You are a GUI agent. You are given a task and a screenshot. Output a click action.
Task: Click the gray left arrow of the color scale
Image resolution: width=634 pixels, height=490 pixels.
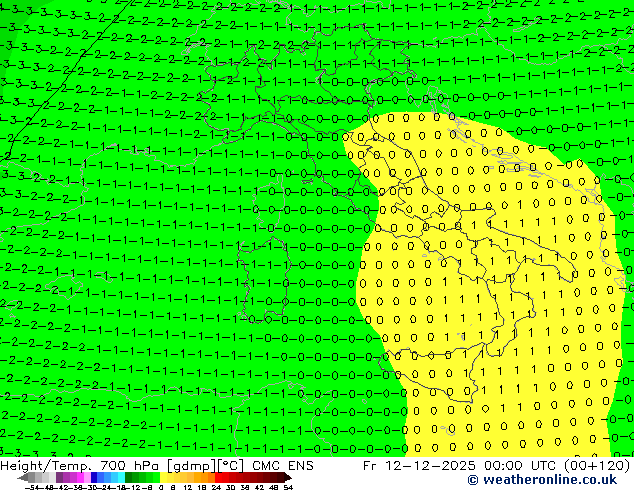(23, 477)
